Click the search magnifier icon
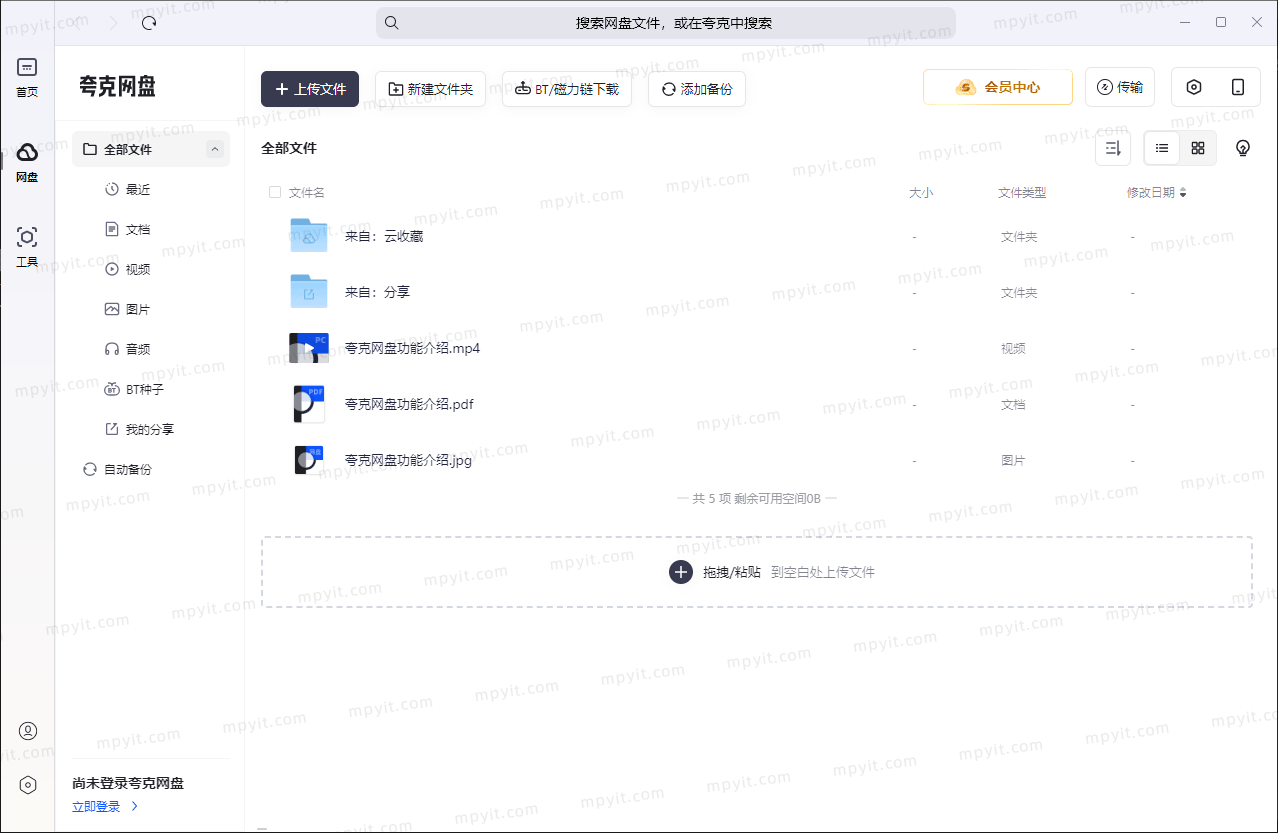This screenshot has height=833, width=1278. (x=392, y=23)
